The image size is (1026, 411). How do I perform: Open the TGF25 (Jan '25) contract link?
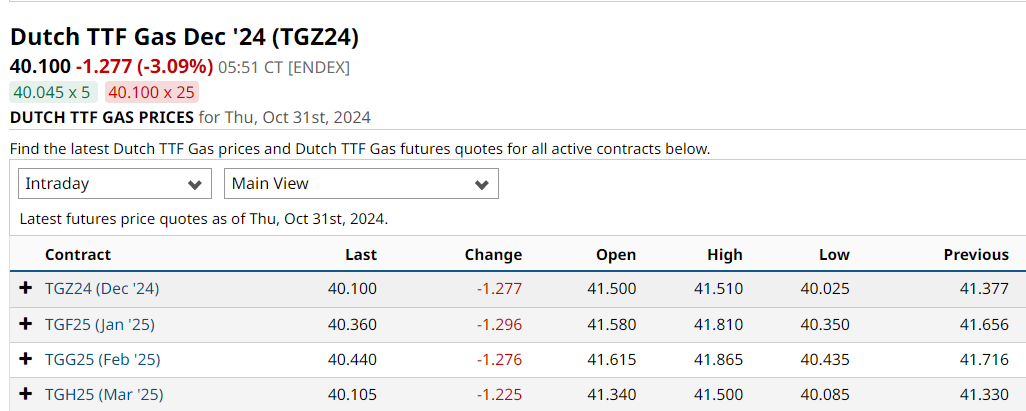tap(100, 324)
